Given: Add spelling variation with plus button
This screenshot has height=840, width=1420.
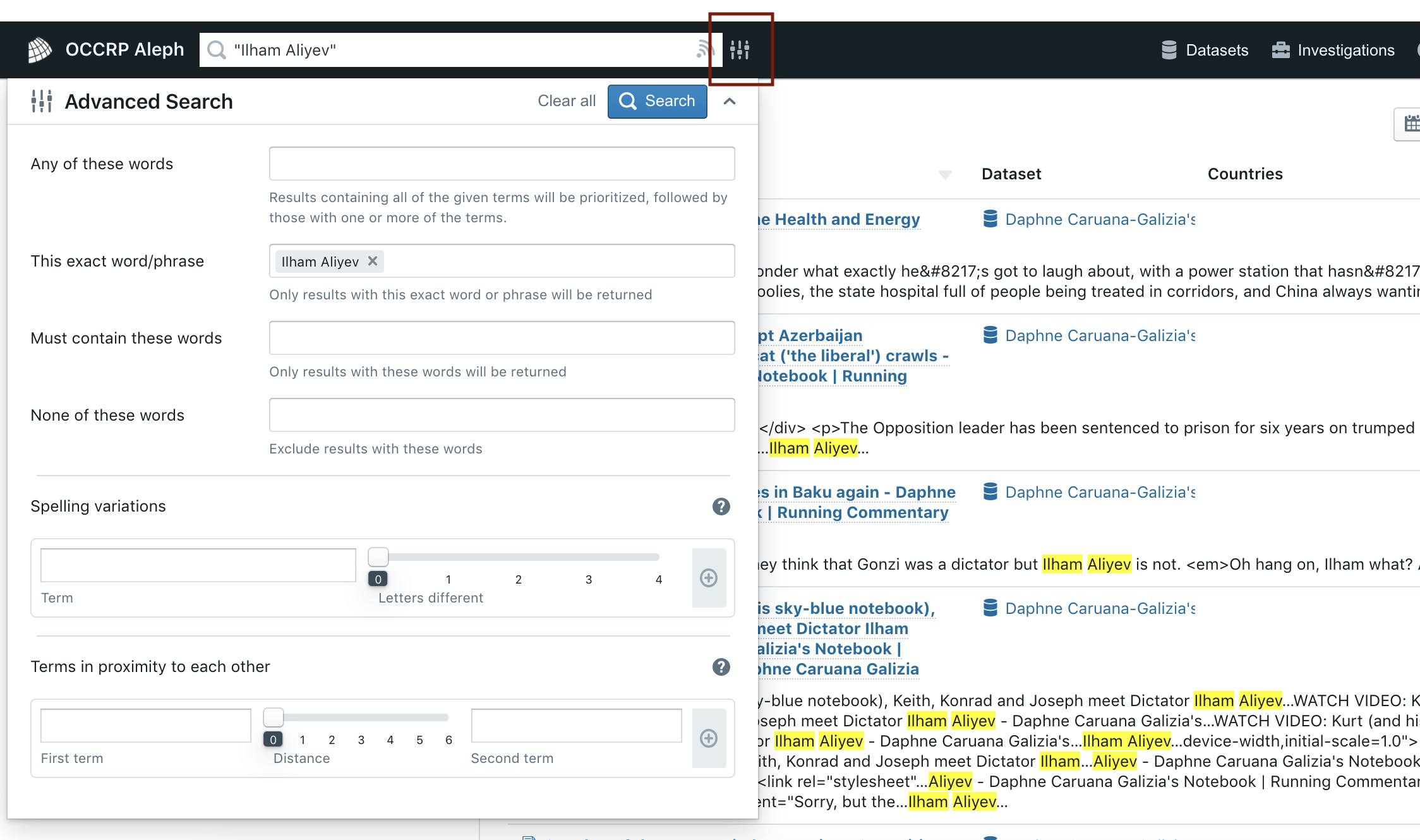Looking at the screenshot, I should coord(709,578).
